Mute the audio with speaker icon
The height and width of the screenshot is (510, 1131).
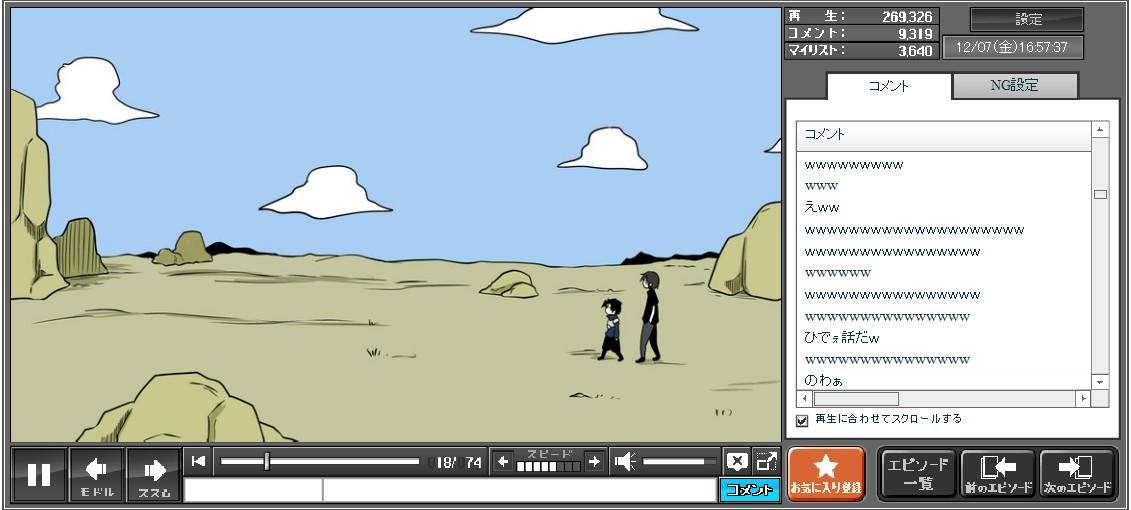[626, 461]
